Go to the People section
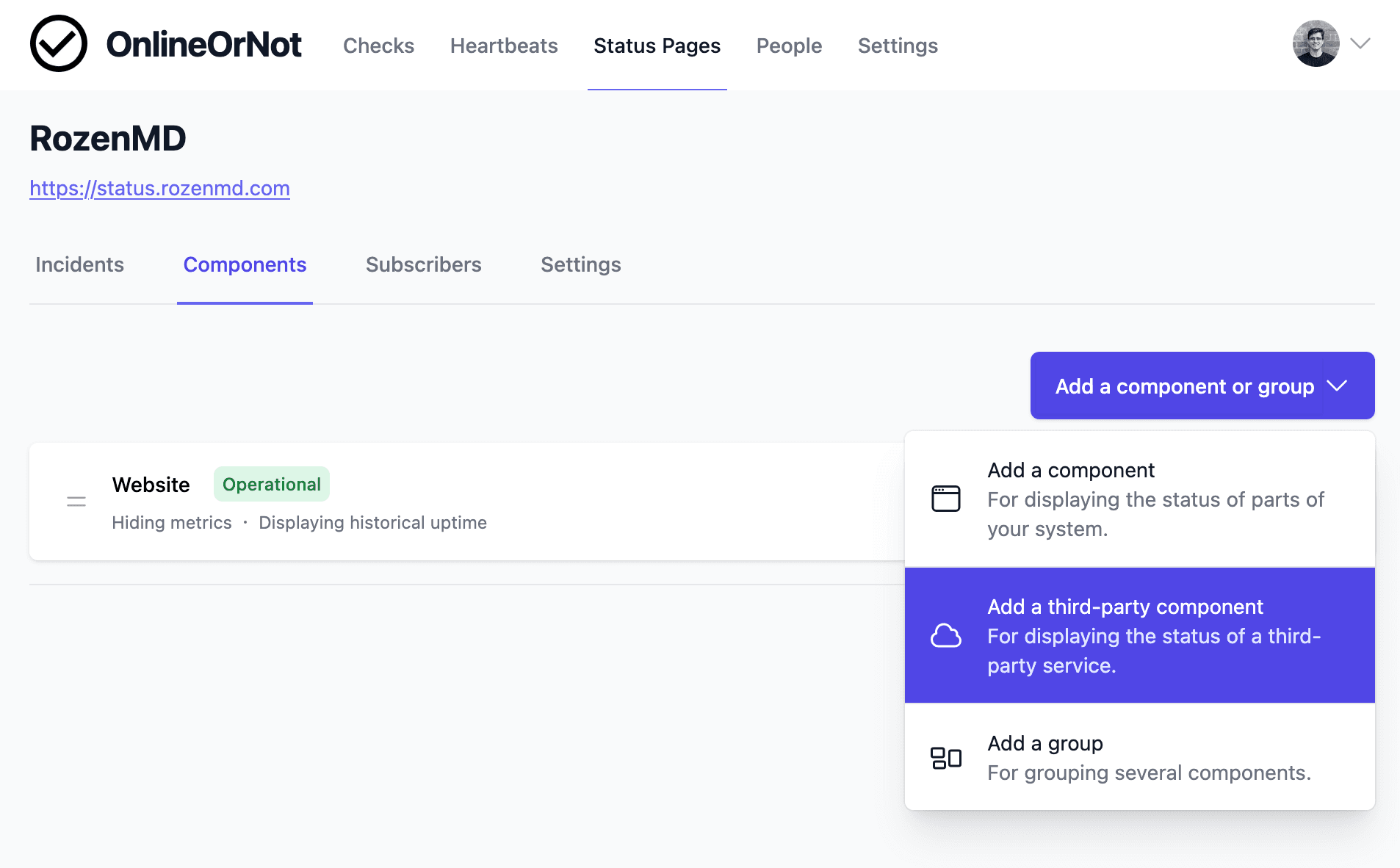The image size is (1400, 868). [x=789, y=46]
